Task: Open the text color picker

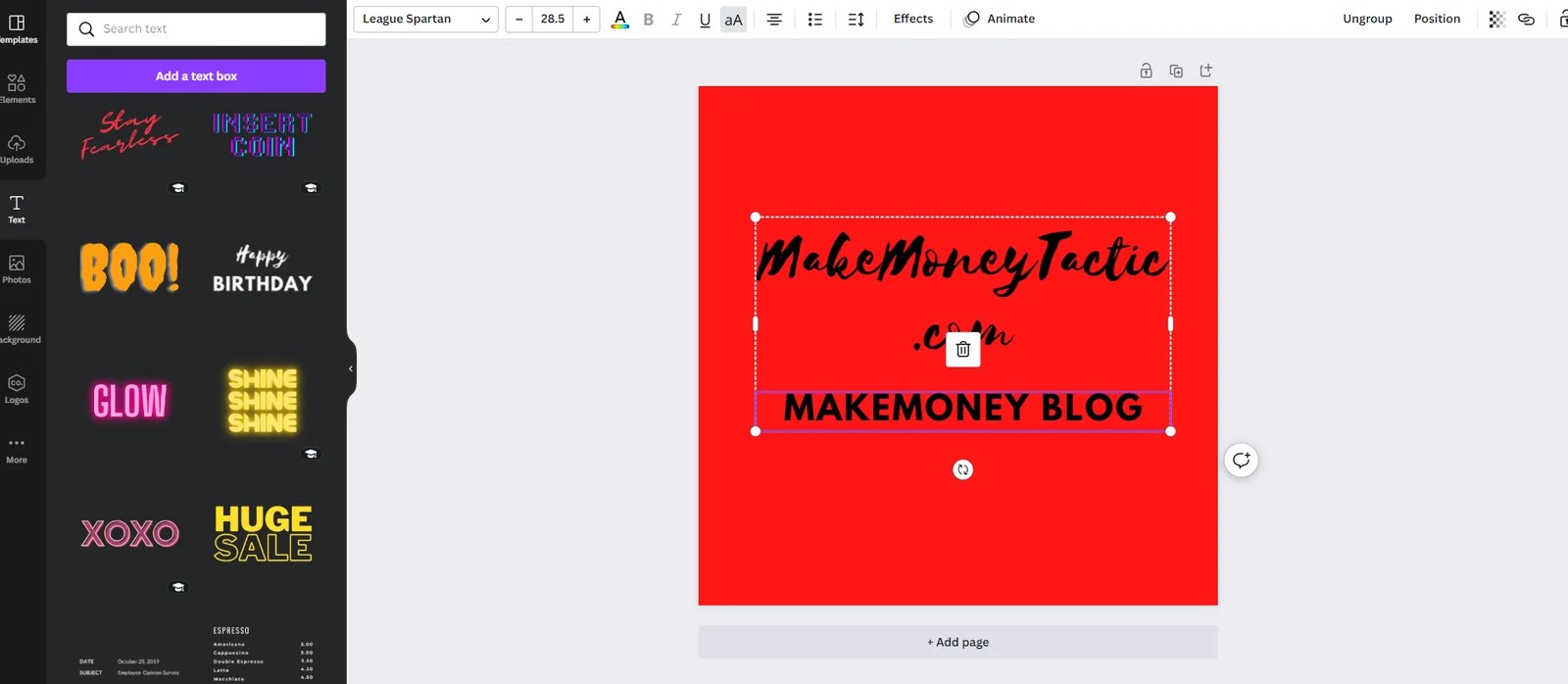Action: pyautogui.click(x=619, y=19)
